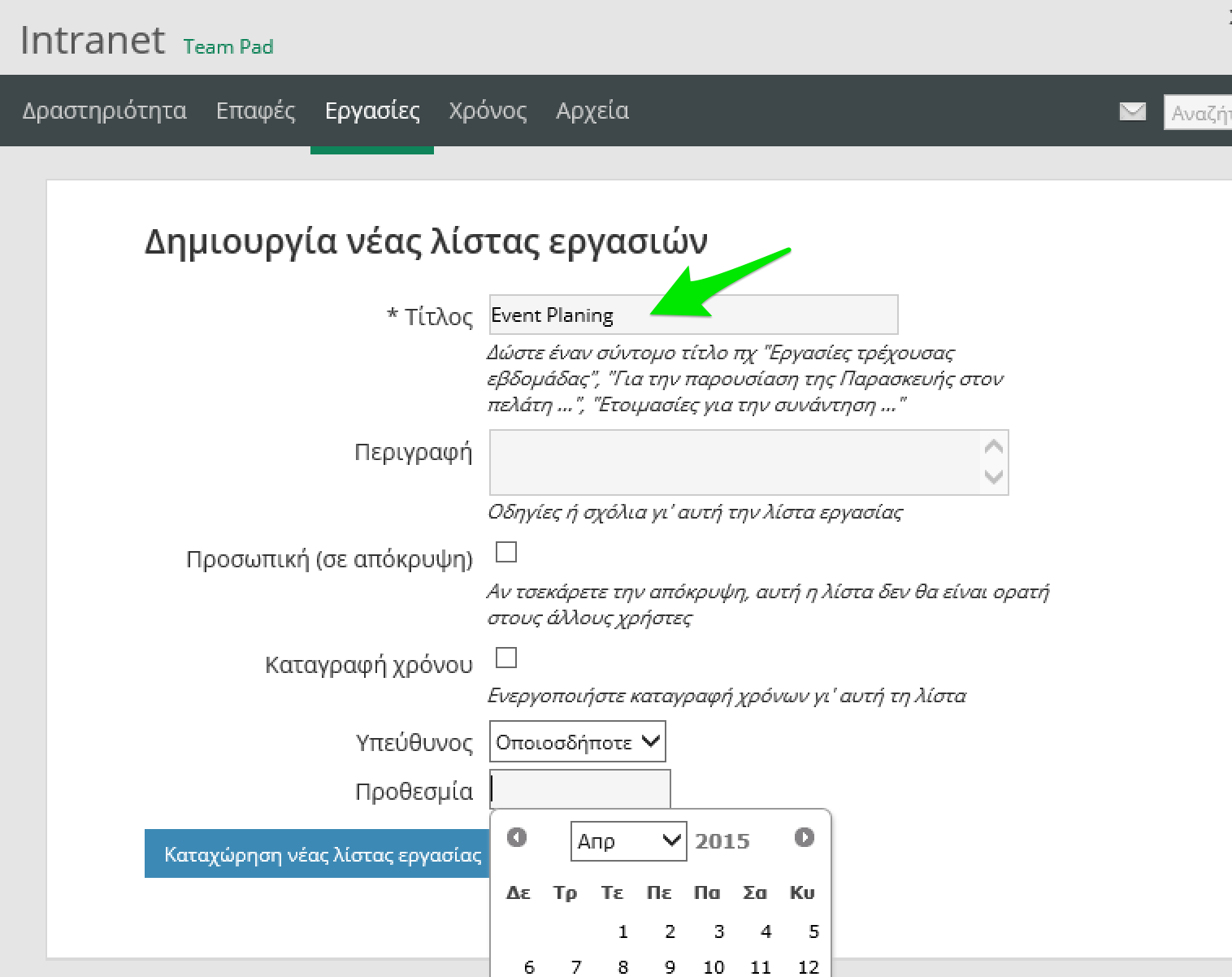Focus the Προθεσμία date field
The height and width of the screenshot is (977, 1232).
579,789
